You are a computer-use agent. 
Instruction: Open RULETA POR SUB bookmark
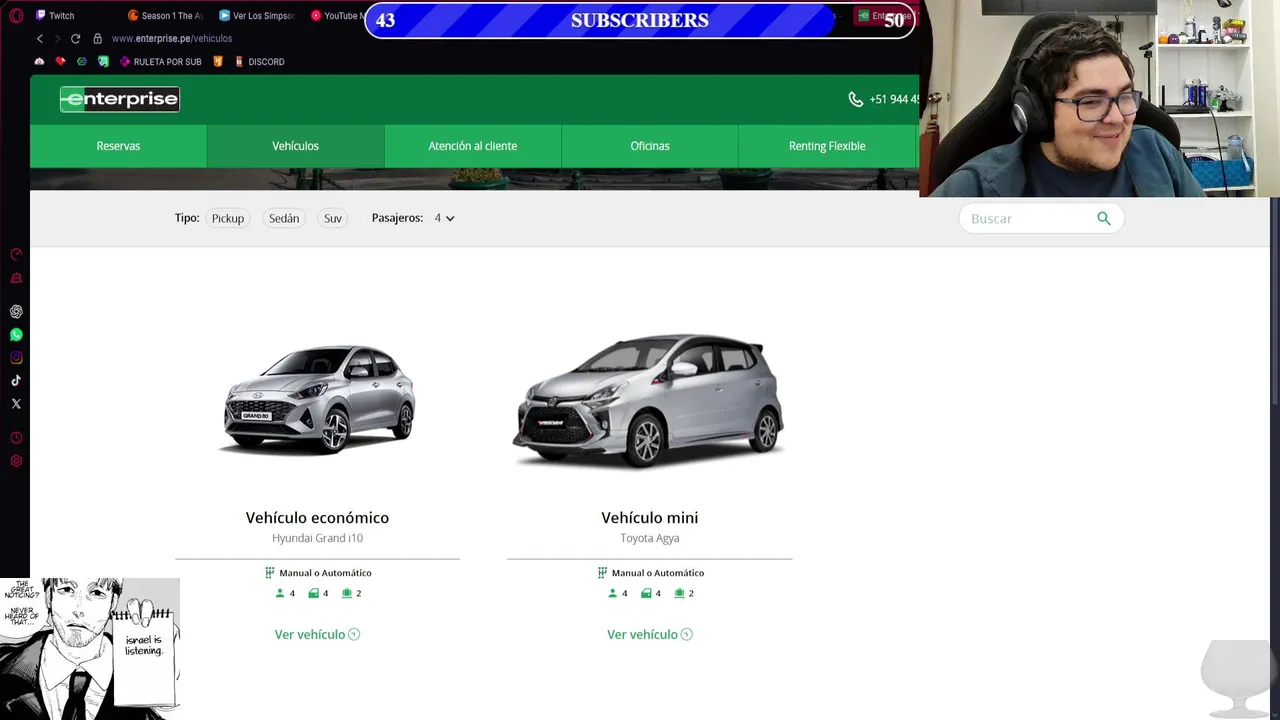click(x=160, y=61)
